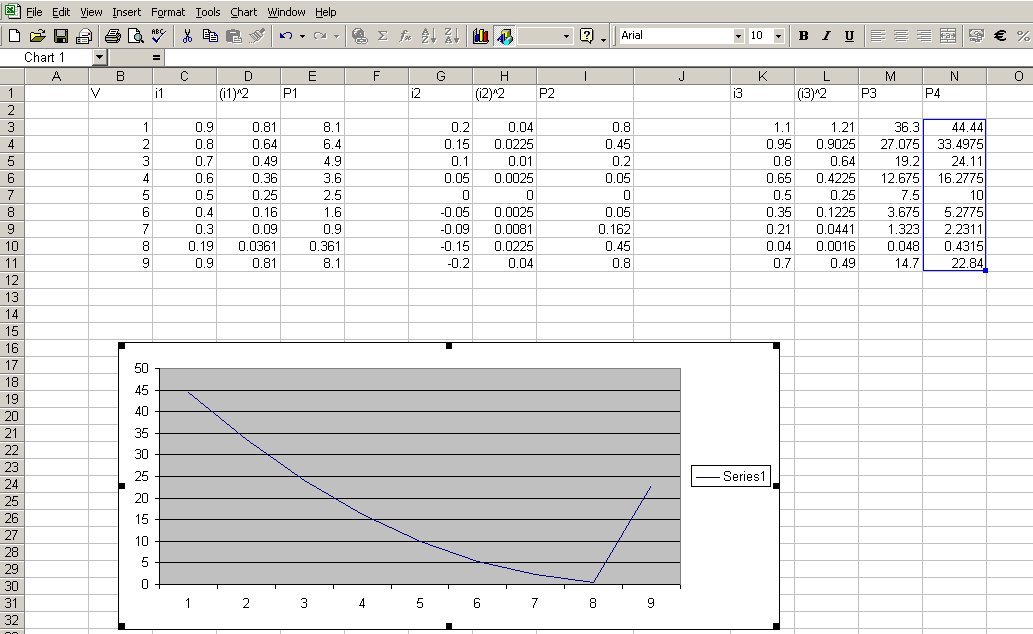1033x634 pixels.
Task: Open the font size dropdown
Action: click(x=779, y=36)
